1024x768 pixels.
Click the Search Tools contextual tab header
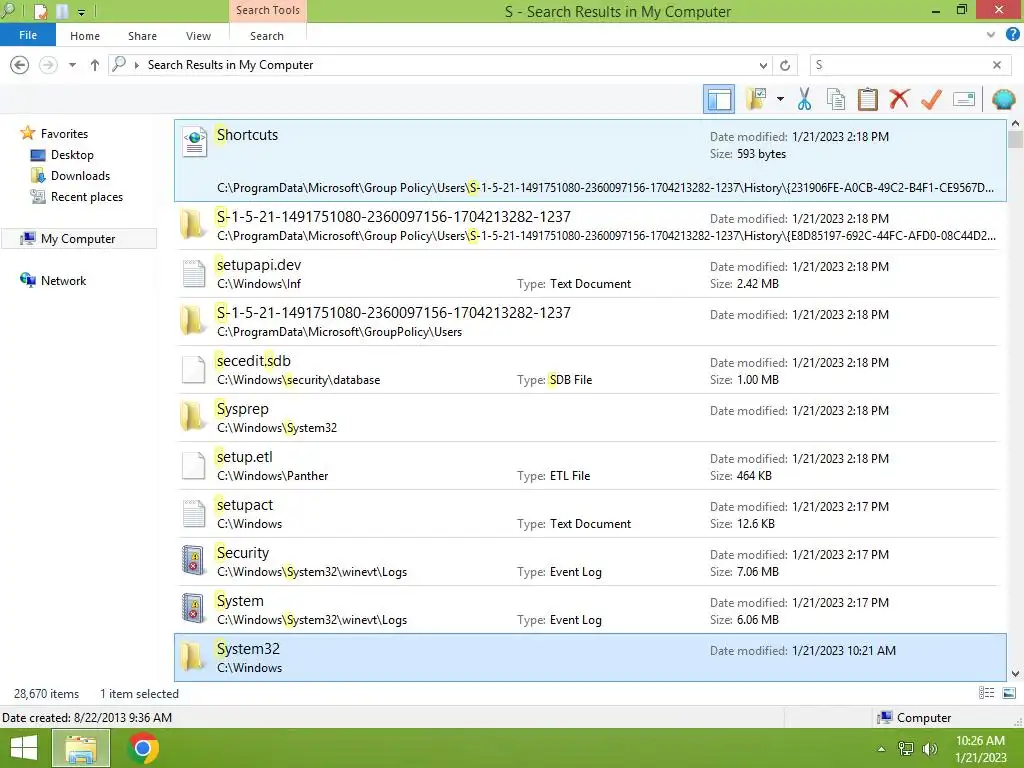tap(268, 10)
